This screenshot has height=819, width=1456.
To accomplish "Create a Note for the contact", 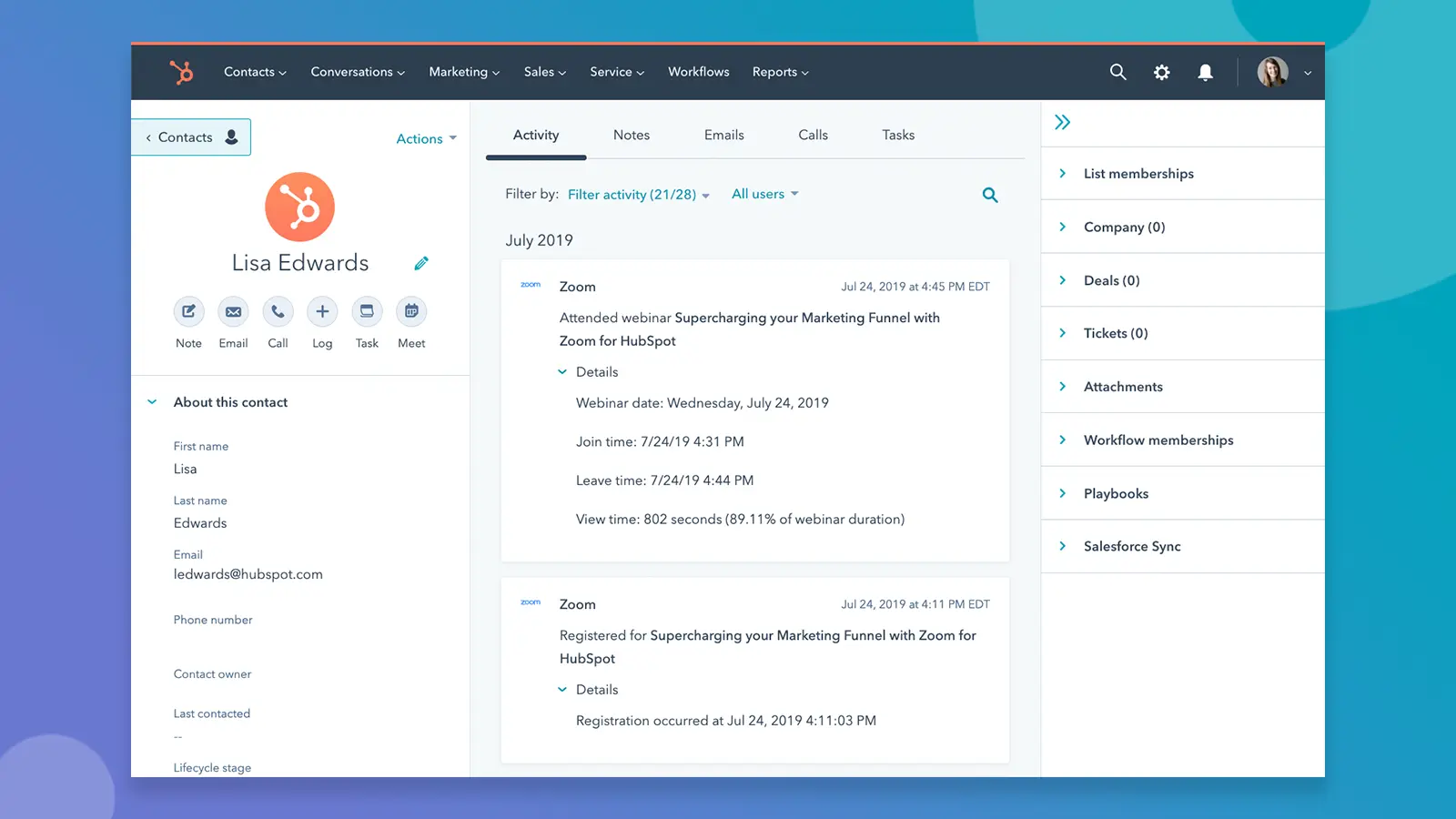I will click(x=188, y=311).
